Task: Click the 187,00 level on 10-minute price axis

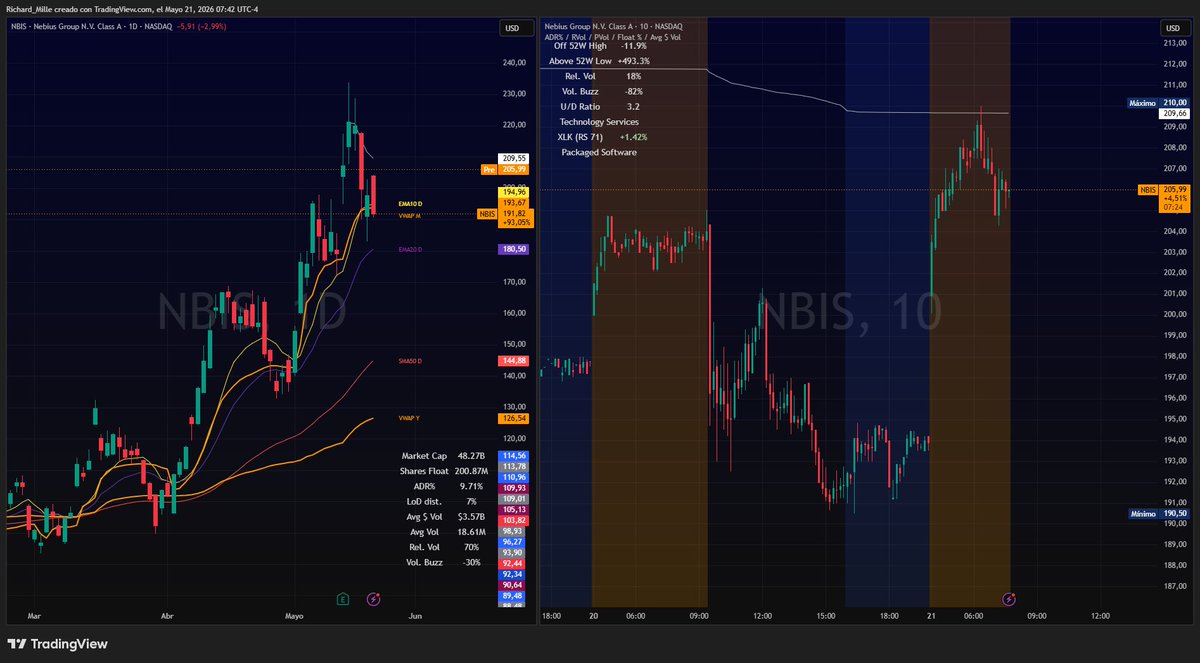Action: point(1174,586)
